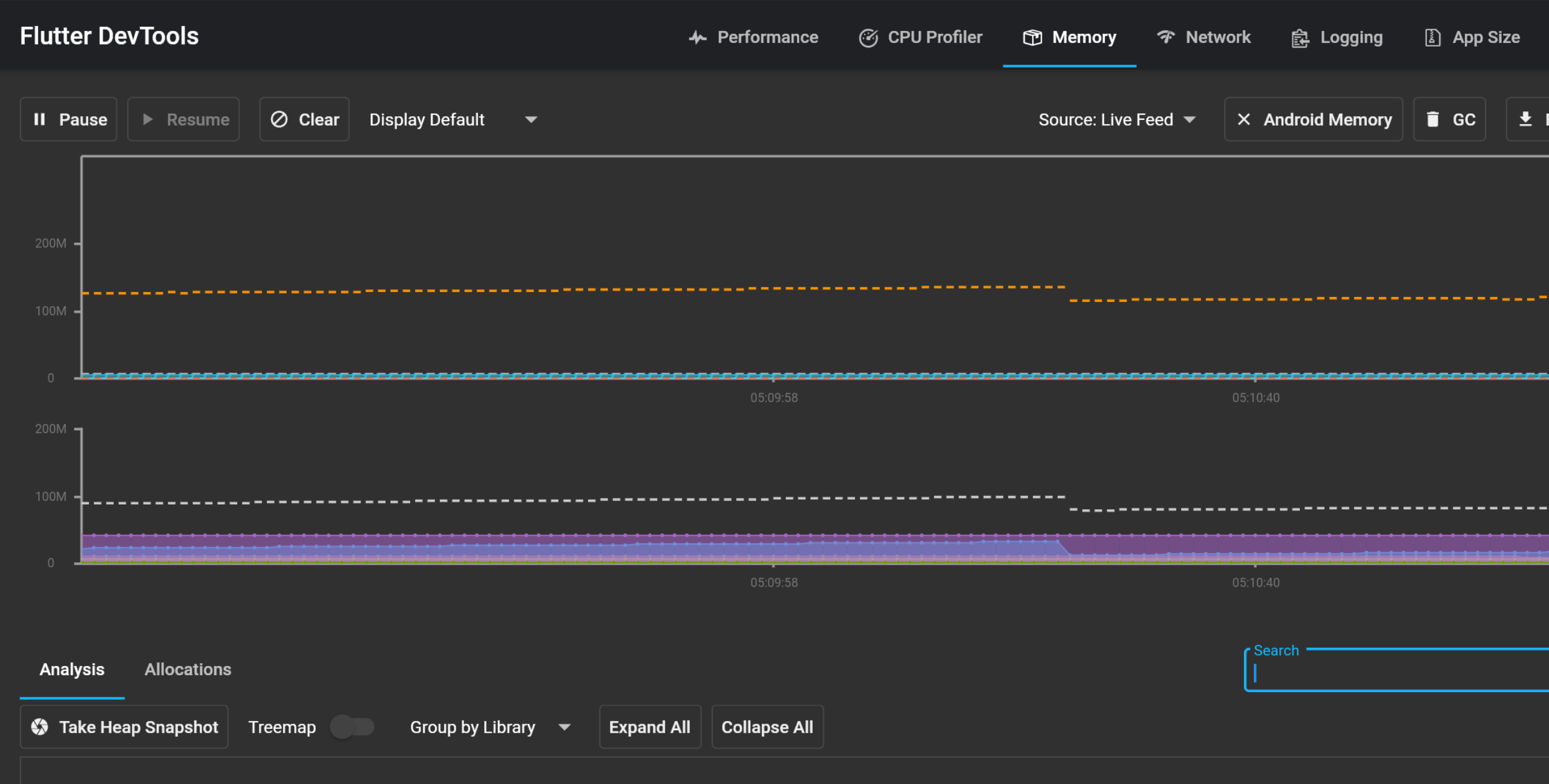Expand all analysis rows
Screen dimensions: 1549x784
[x=650, y=727]
